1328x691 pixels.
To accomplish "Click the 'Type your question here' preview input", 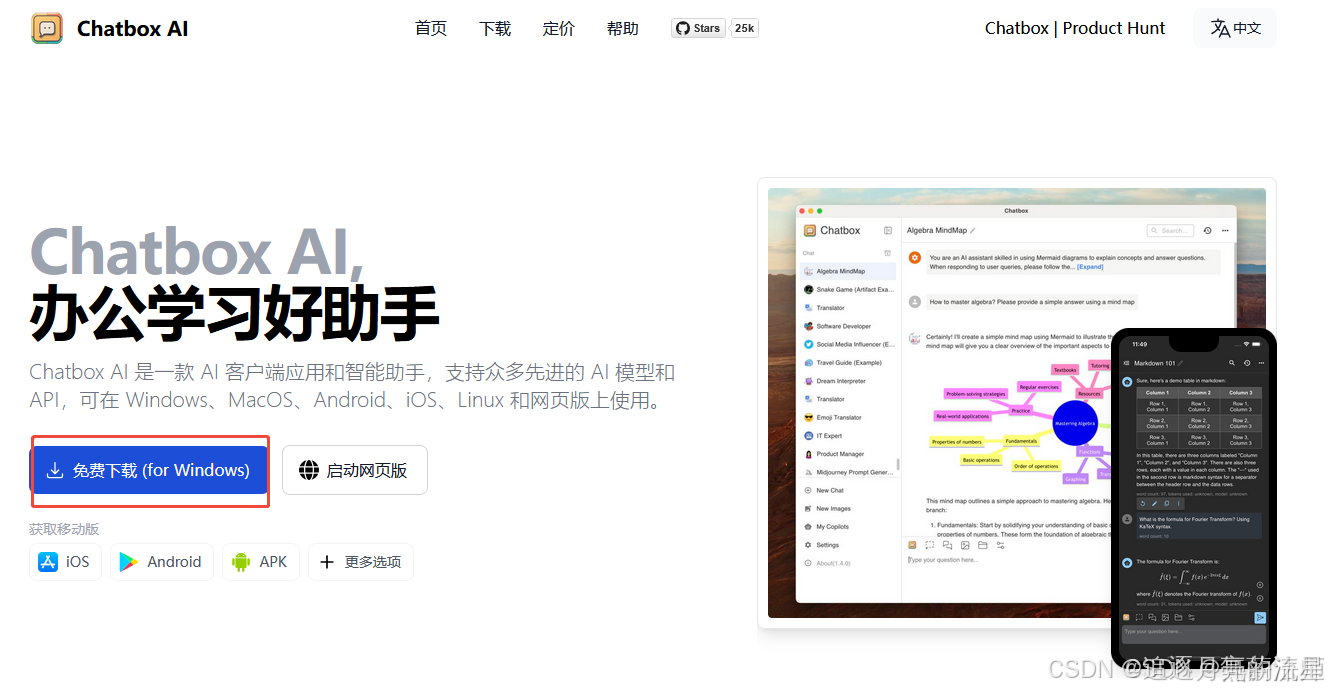I will [1003, 560].
